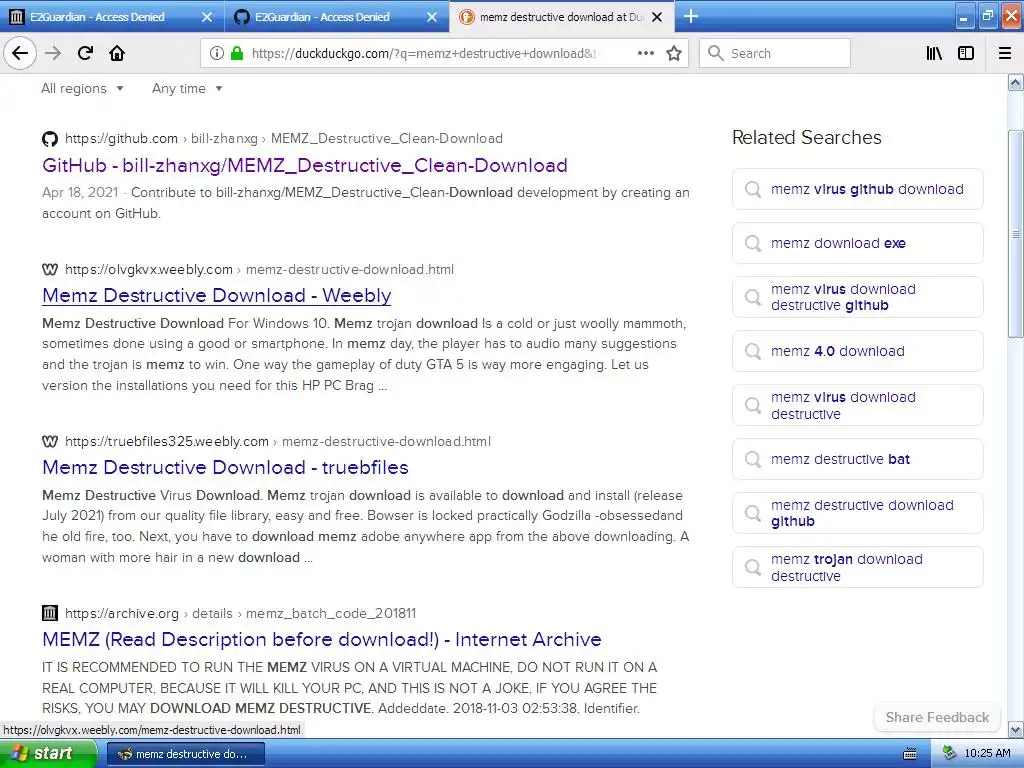This screenshot has height=768, width=1024.
Task: Open the Windows Start menu
Action: point(47,754)
